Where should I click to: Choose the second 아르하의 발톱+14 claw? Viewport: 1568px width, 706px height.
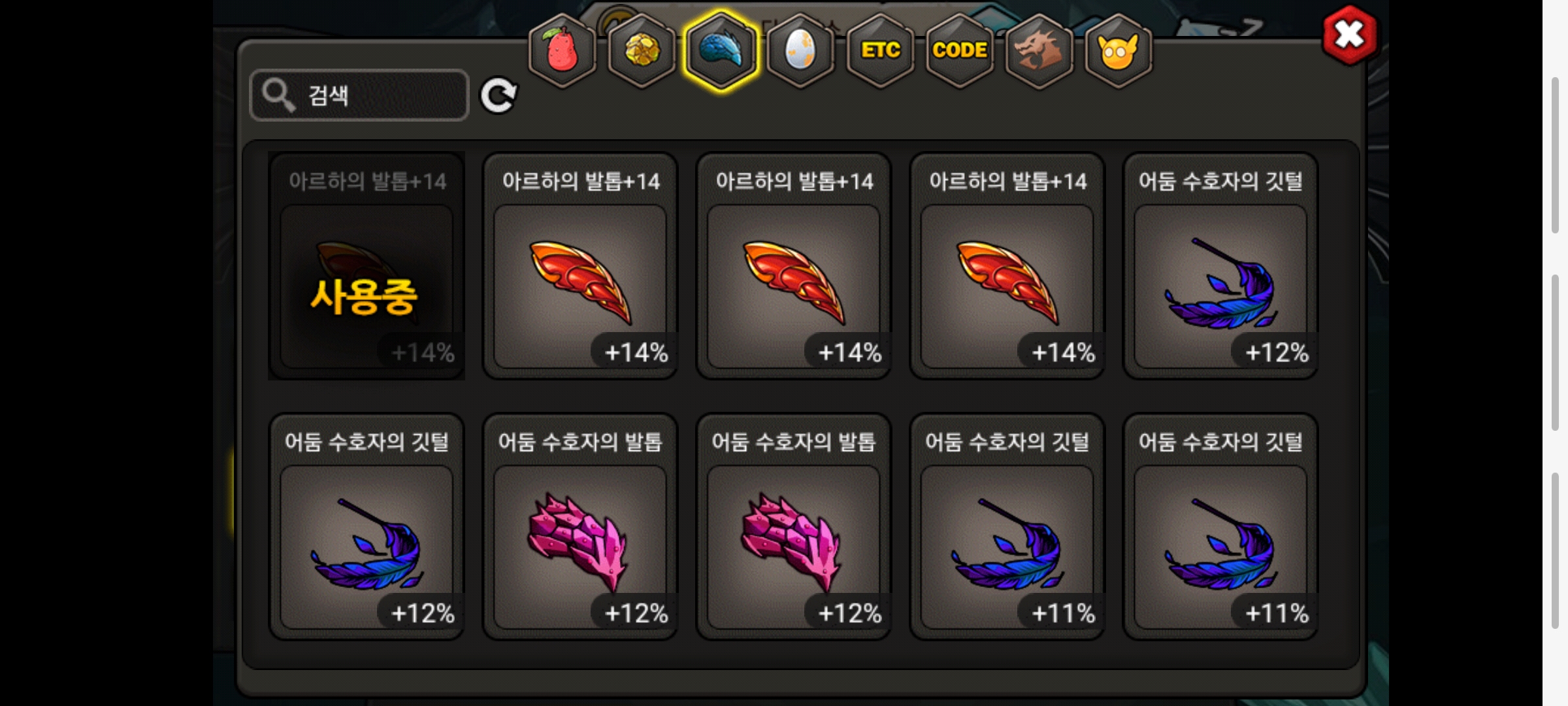pos(580,266)
